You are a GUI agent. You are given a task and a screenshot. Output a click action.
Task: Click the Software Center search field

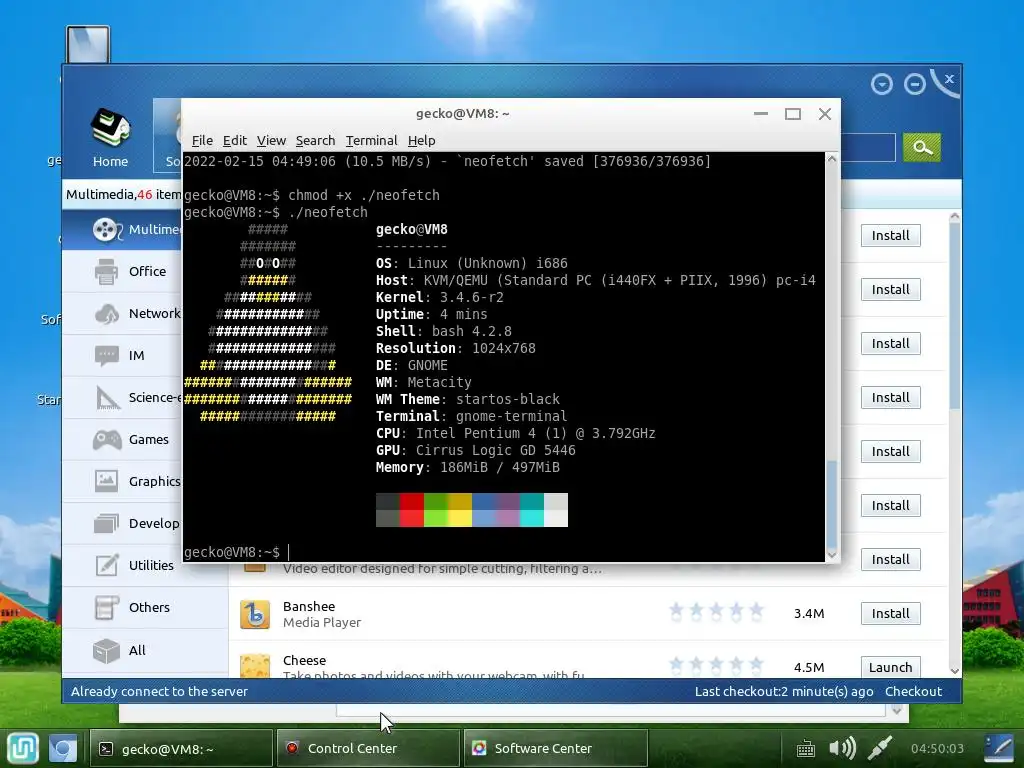[867, 147]
